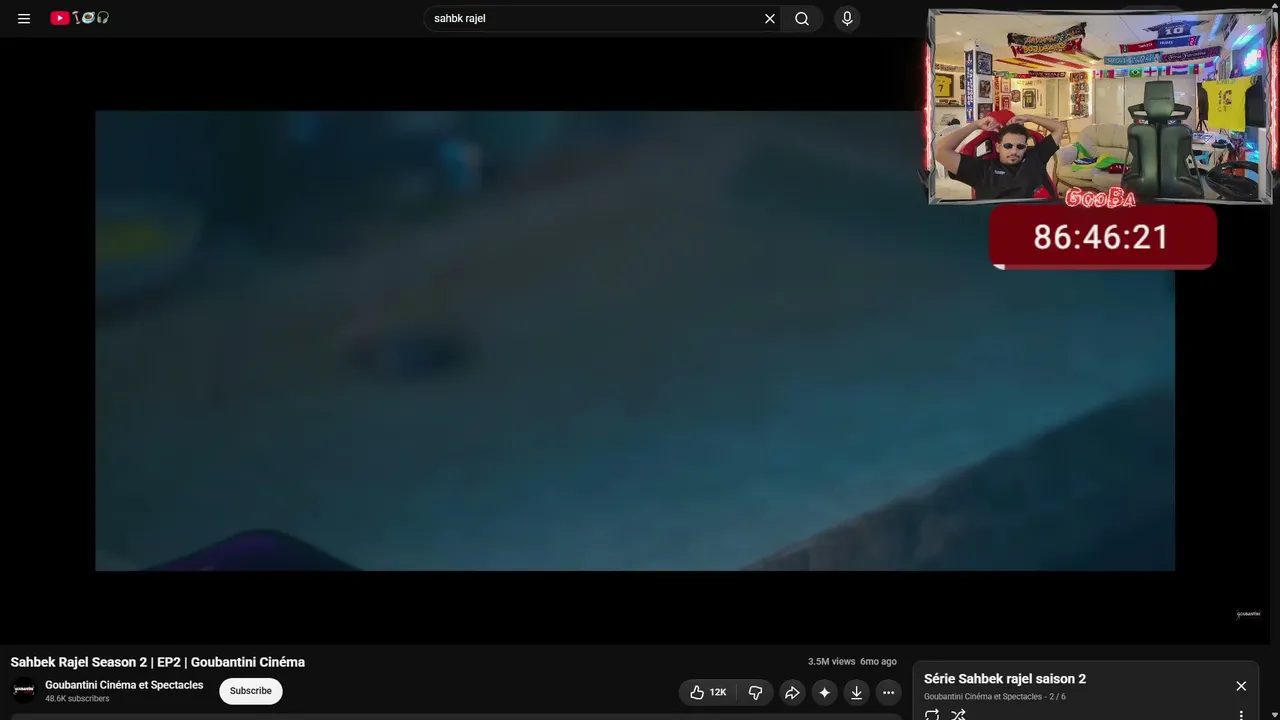Screen dimensions: 1280x720
Task: Open more actions ellipsis menu
Action: 888,692
